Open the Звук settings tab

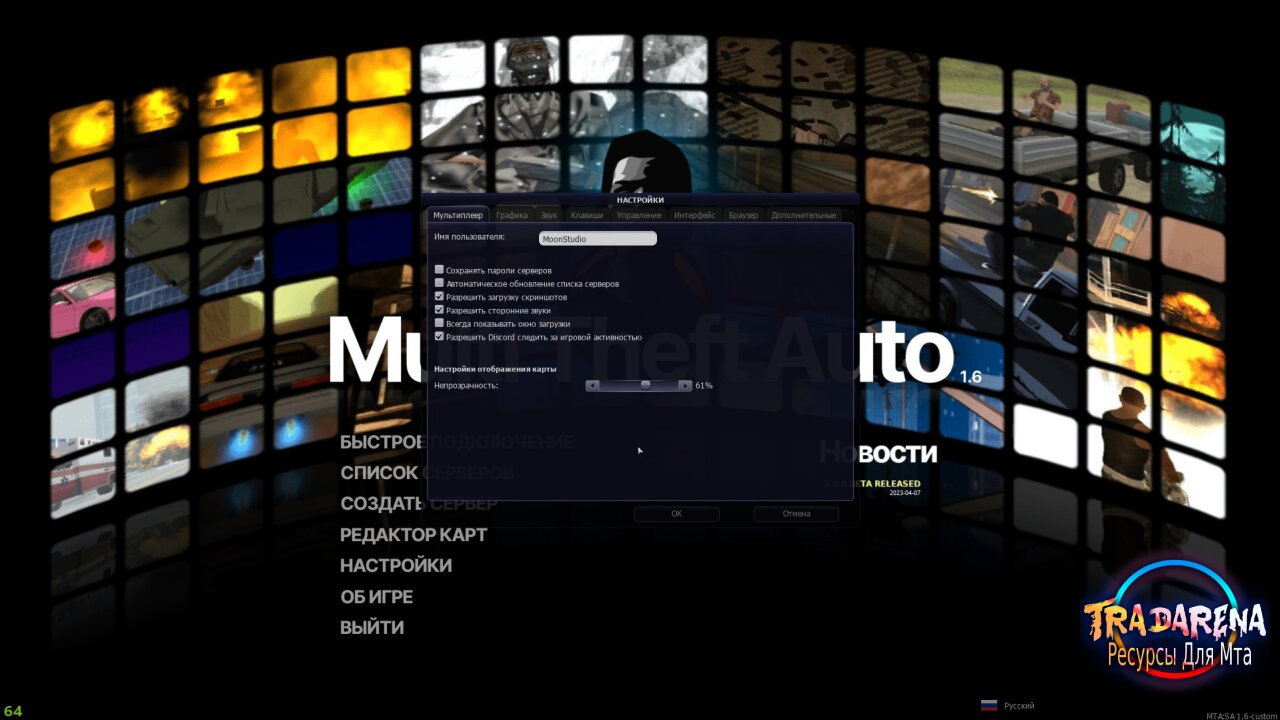point(549,215)
